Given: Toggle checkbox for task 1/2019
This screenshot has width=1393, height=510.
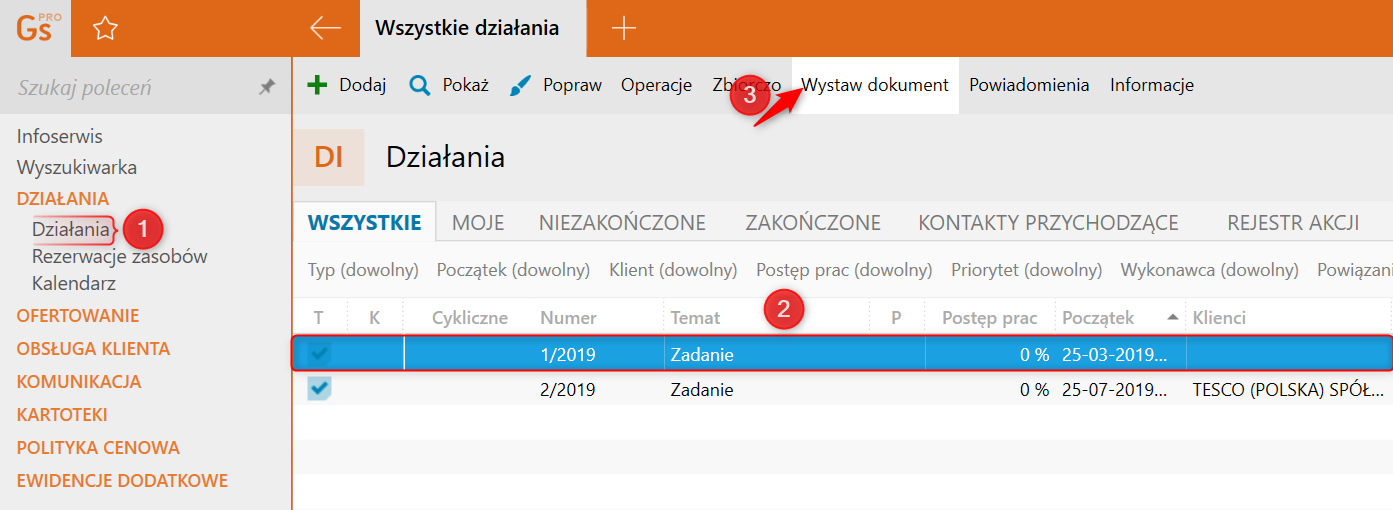Looking at the screenshot, I should point(319,354).
